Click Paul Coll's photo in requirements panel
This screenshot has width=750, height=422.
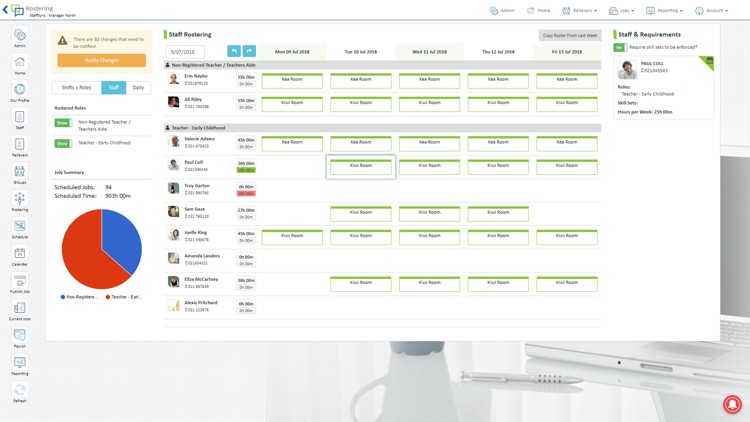[627, 69]
